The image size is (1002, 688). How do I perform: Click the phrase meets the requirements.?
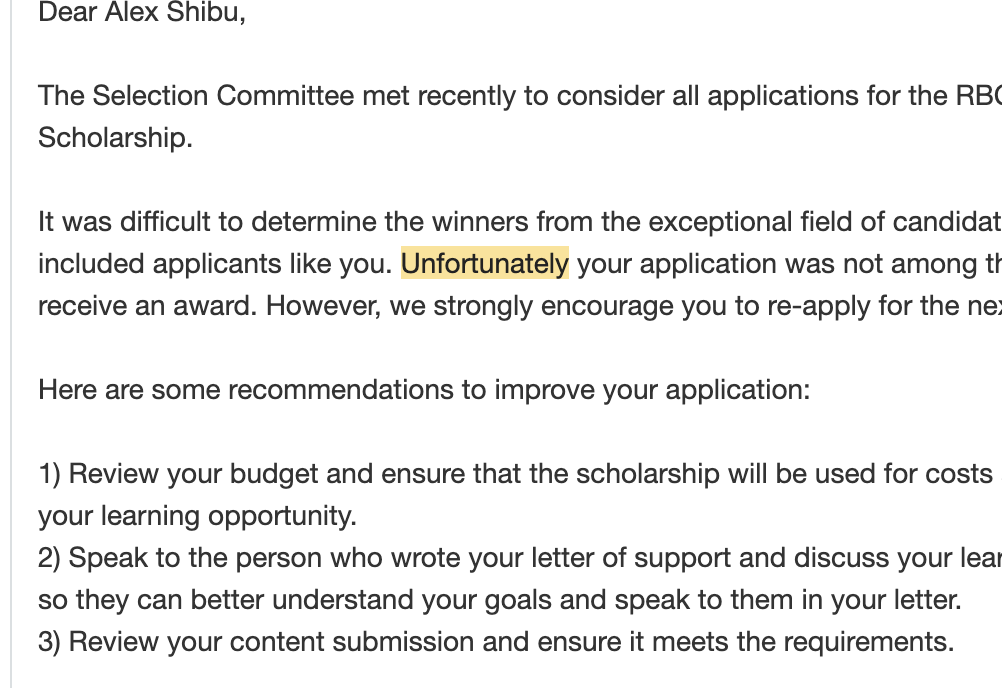(801, 641)
